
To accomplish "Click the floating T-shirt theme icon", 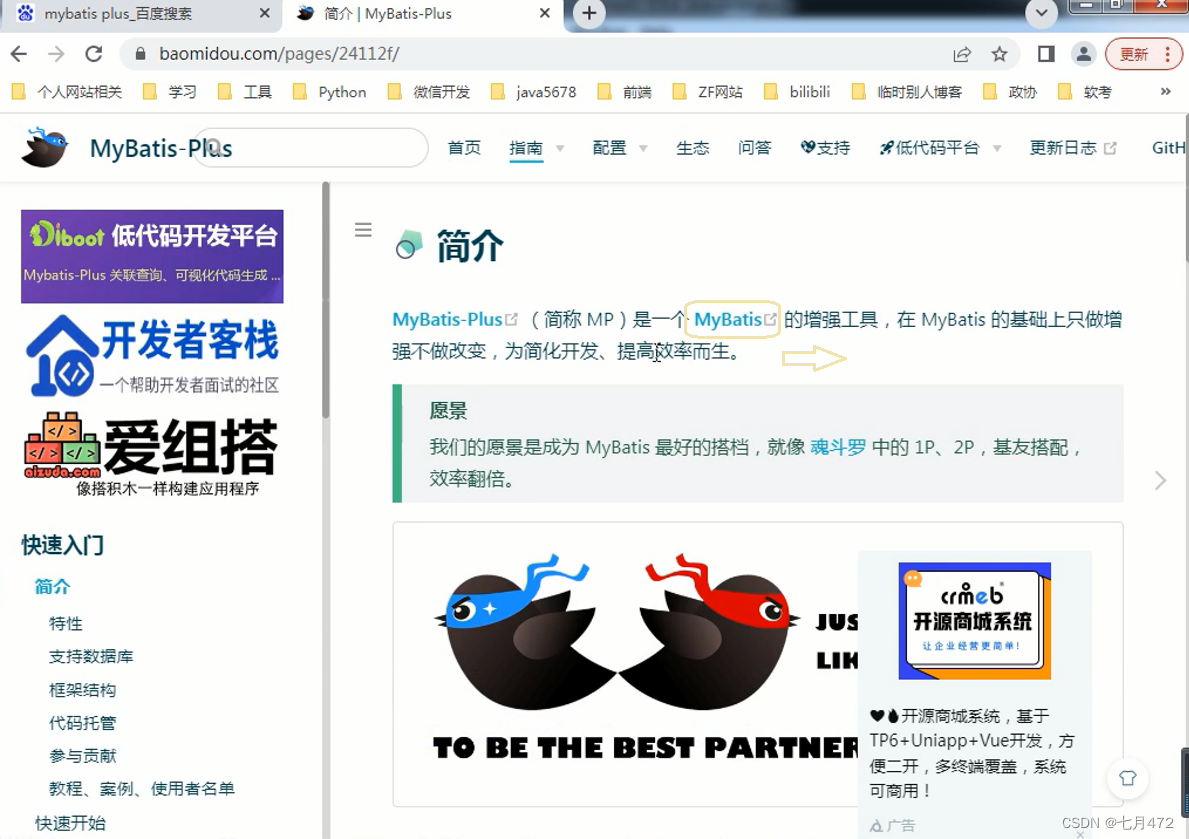I will (1127, 778).
